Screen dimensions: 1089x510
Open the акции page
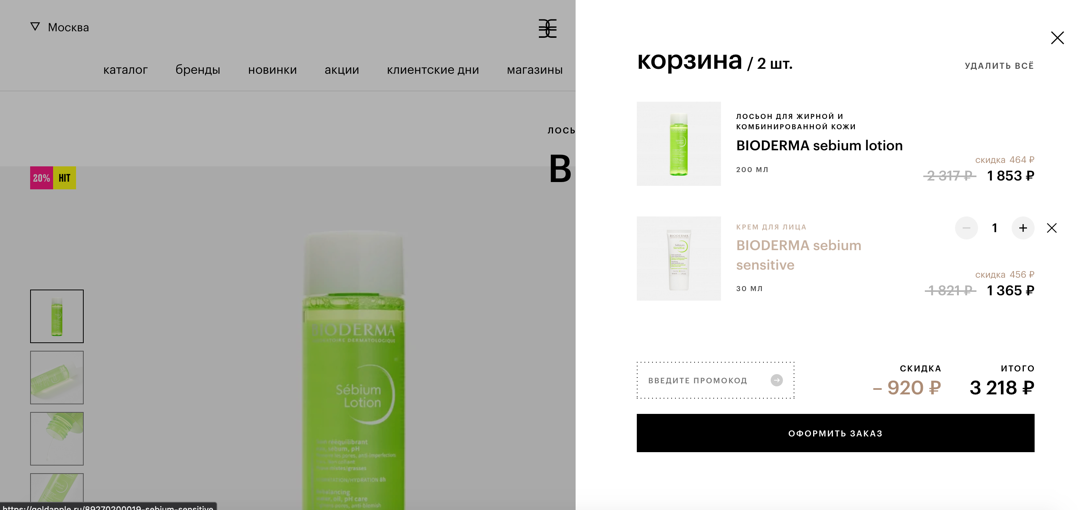pyautogui.click(x=342, y=69)
